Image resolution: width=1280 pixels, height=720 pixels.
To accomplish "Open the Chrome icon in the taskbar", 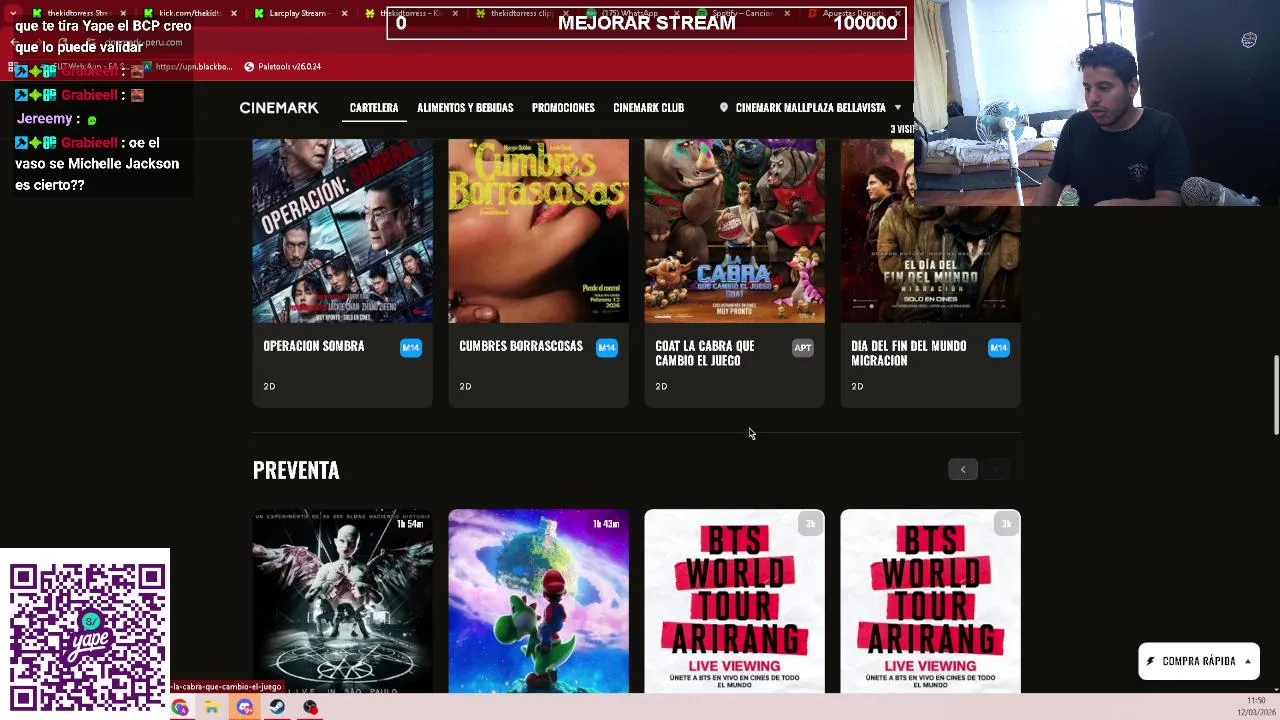I will tap(180, 707).
